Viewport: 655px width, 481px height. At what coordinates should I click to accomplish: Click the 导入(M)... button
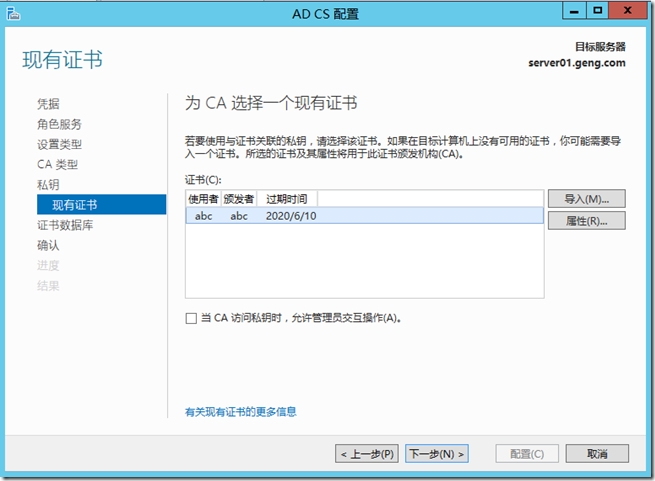click(586, 199)
